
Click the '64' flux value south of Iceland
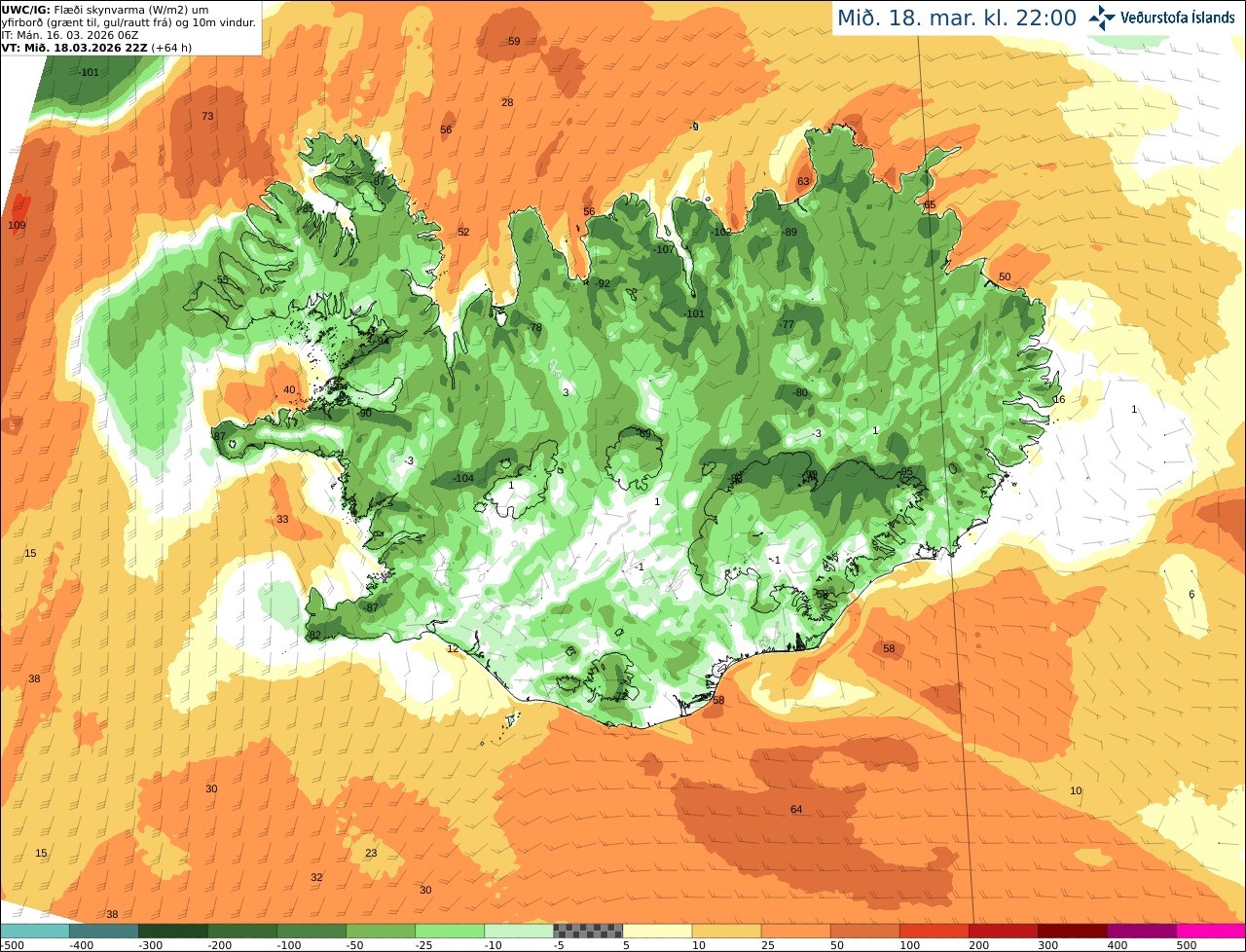tap(796, 810)
